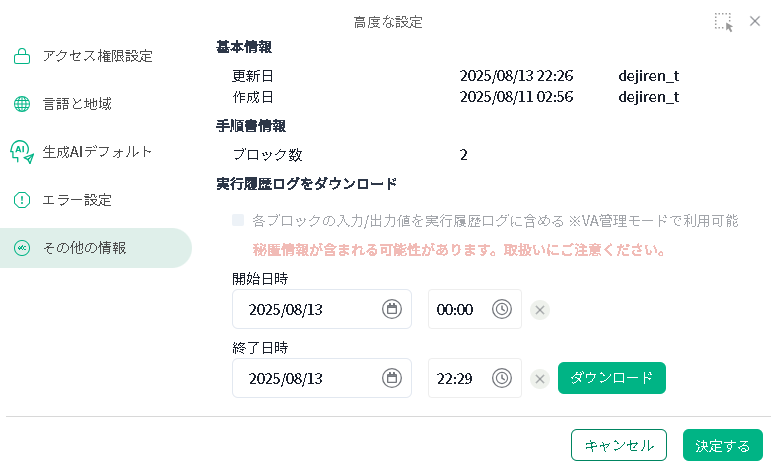The image size is (777, 468).
Task: Confirm with the 決定する button
Action: point(723,445)
